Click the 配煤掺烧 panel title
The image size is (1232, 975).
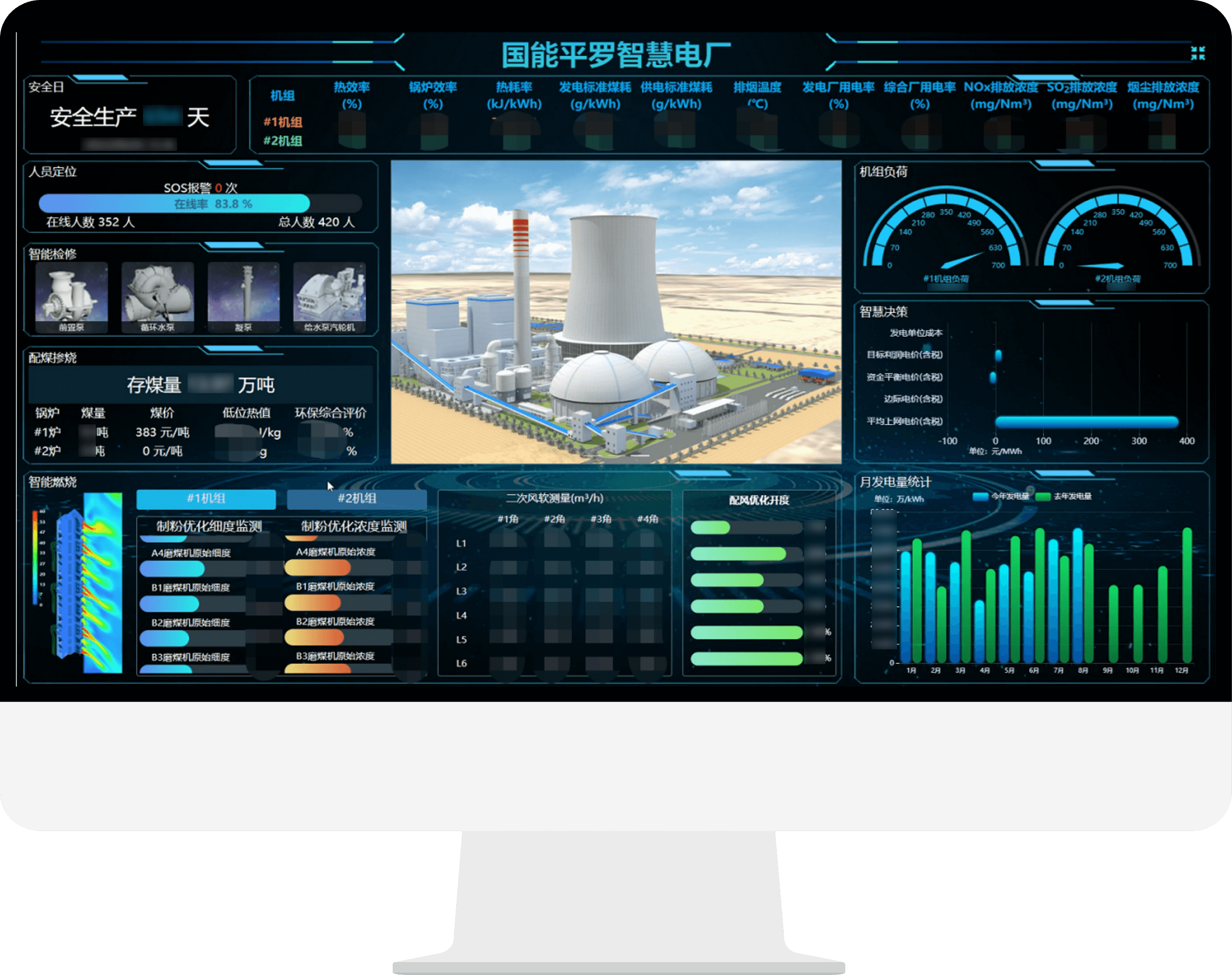point(53,357)
